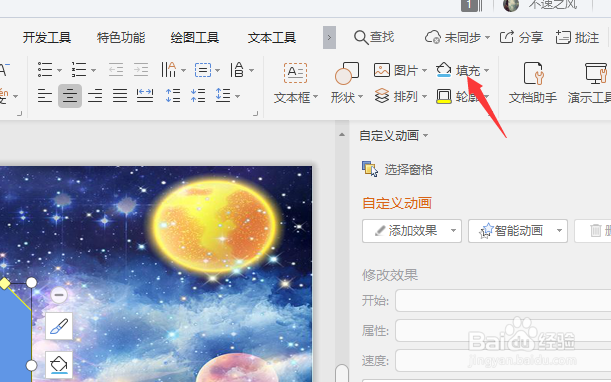611x382 pixels.
Task: Align text to the right
Action: (95, 96)
